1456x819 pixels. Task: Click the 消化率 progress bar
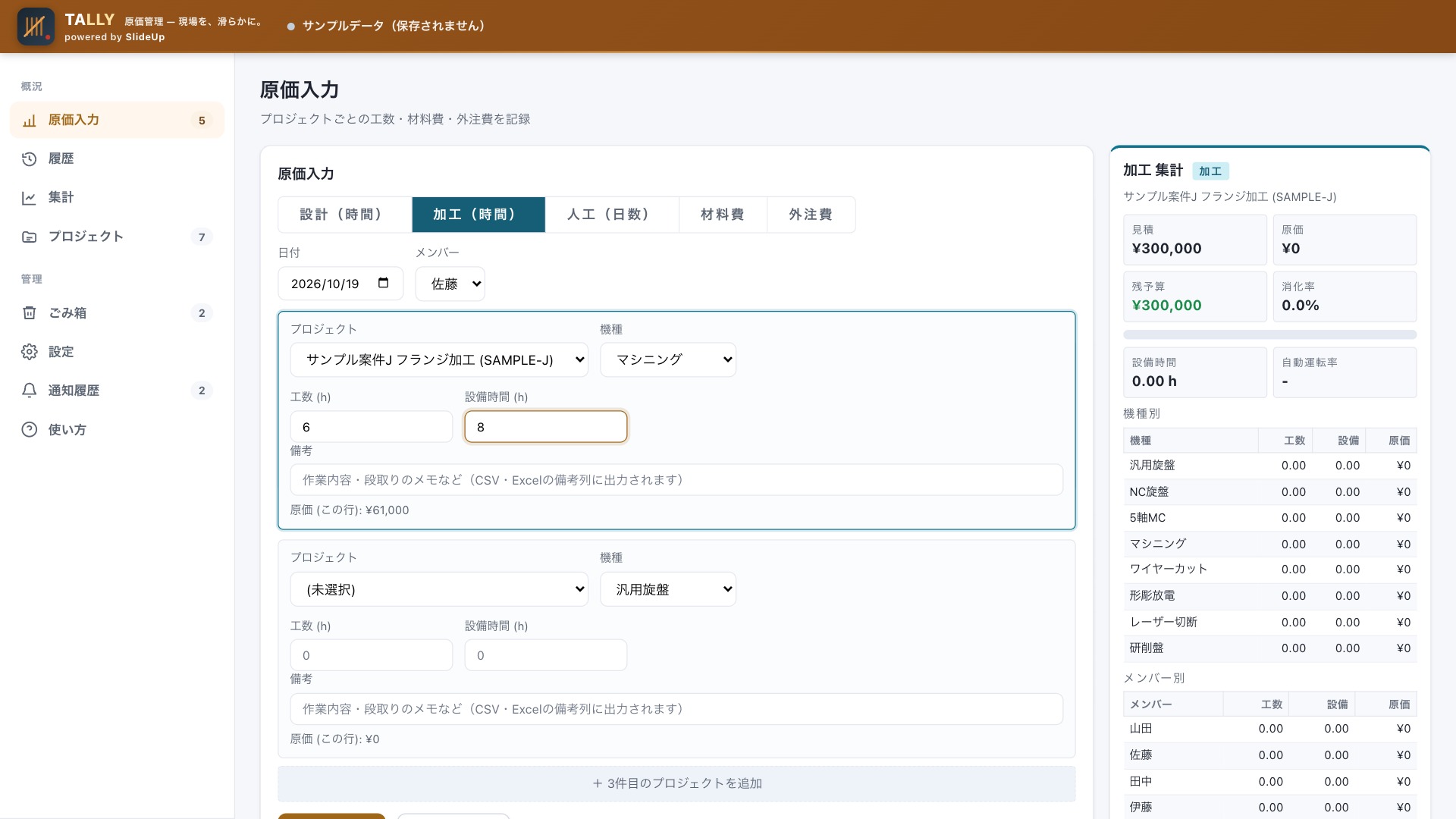(x=1269, y=334)
